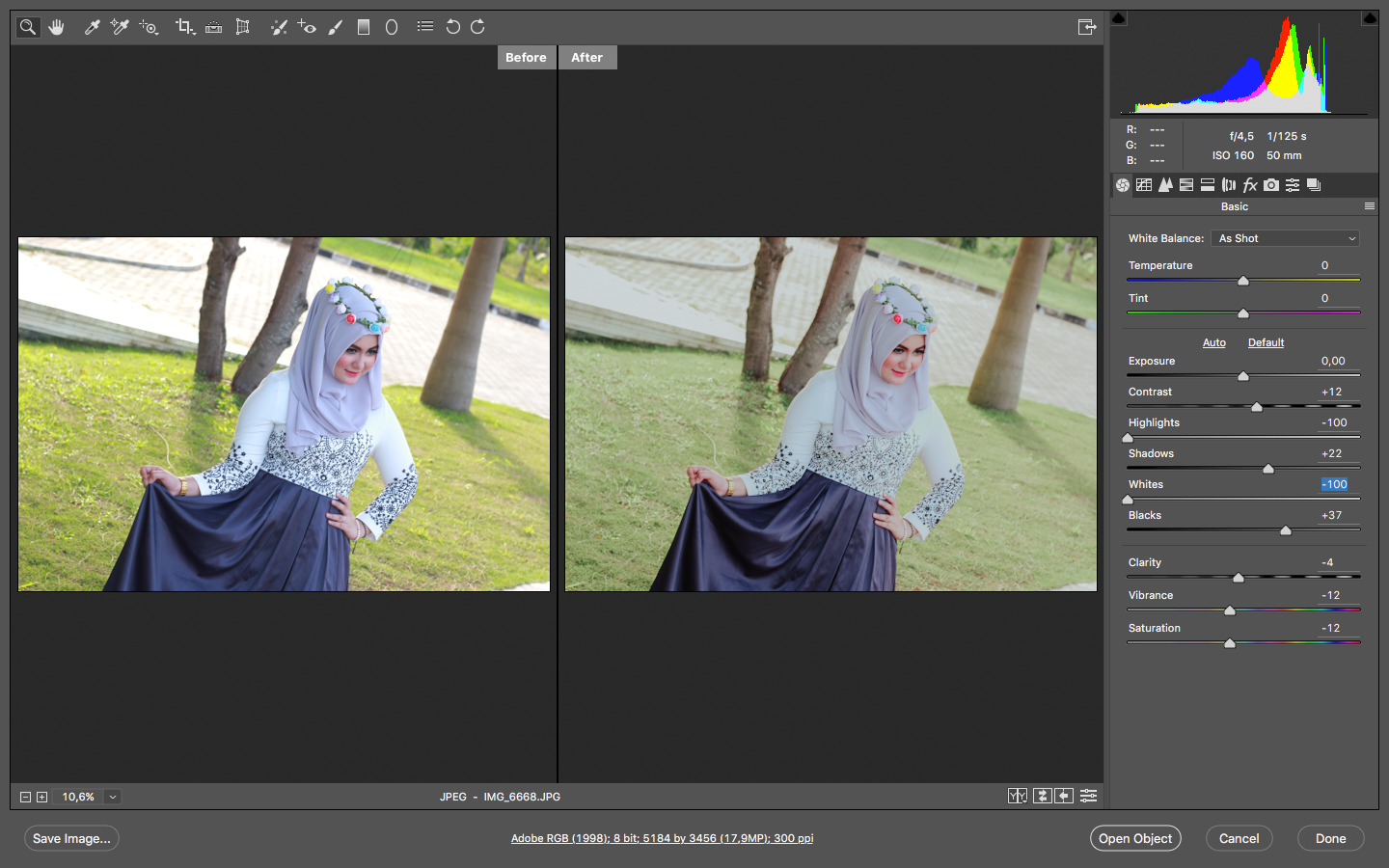
Task: Toggle the shadow clipping warning
Action: 1119,18
